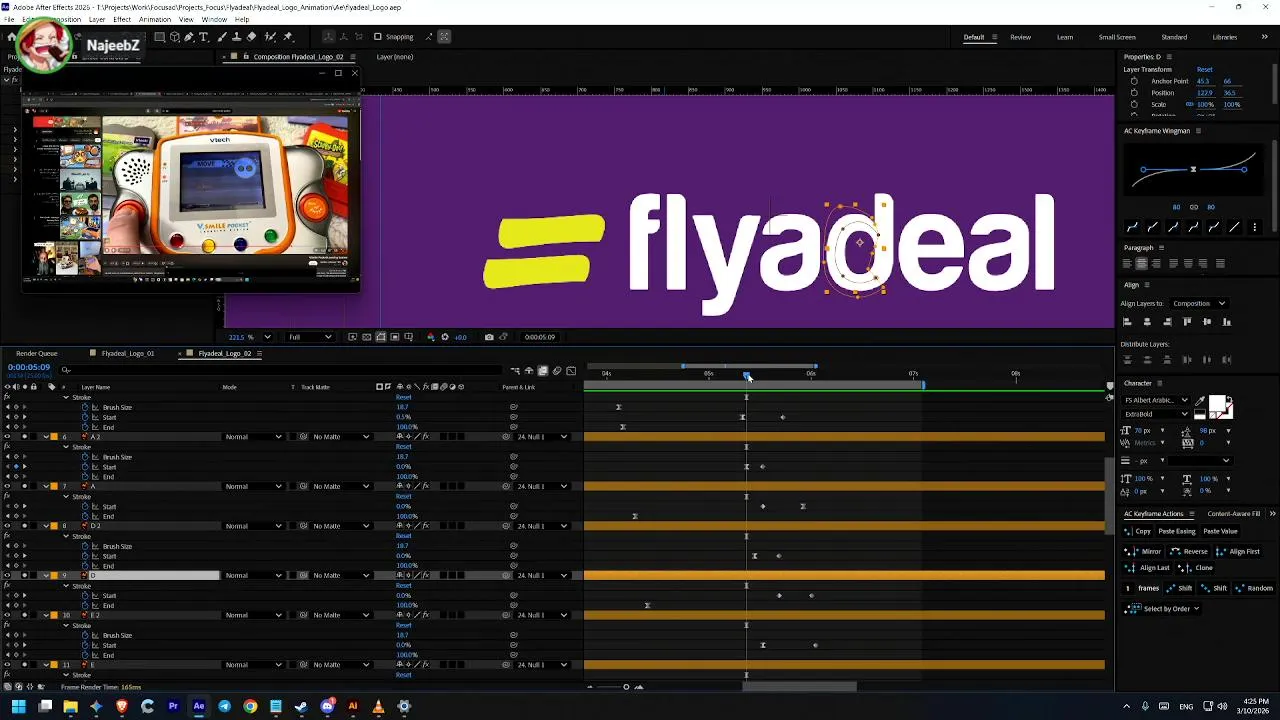The width and height of the screenshot is (1280, 720).
Task: Open the Animation menu
Action: point(154,20)
